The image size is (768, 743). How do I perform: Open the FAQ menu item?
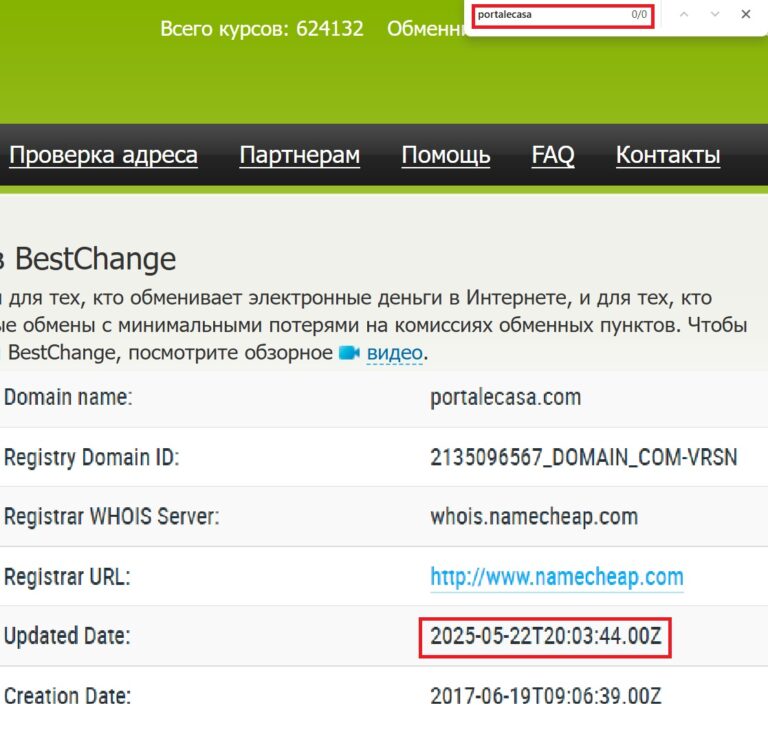(x=552, y=155)
